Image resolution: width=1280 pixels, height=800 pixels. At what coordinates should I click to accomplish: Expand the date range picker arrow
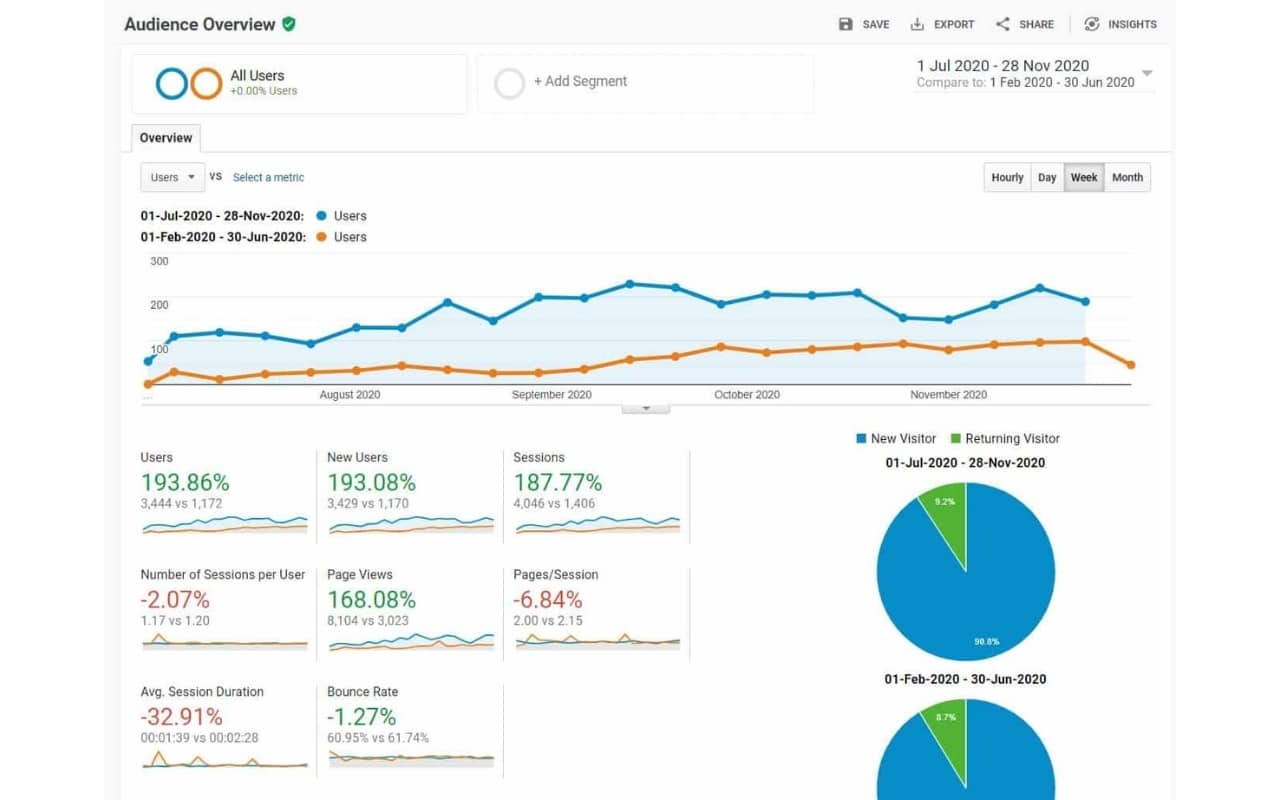1147,73
